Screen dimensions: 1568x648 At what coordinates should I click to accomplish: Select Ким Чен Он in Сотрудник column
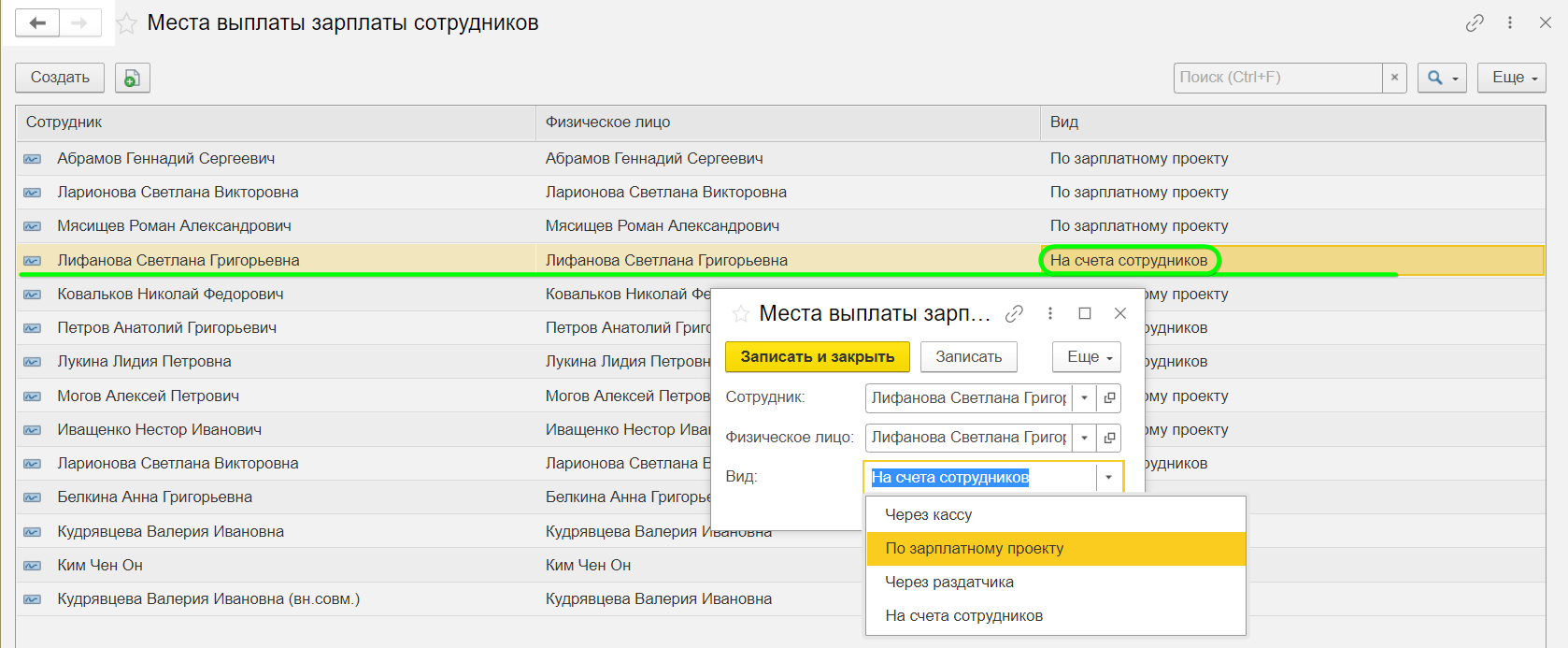[x=100, y=566]
